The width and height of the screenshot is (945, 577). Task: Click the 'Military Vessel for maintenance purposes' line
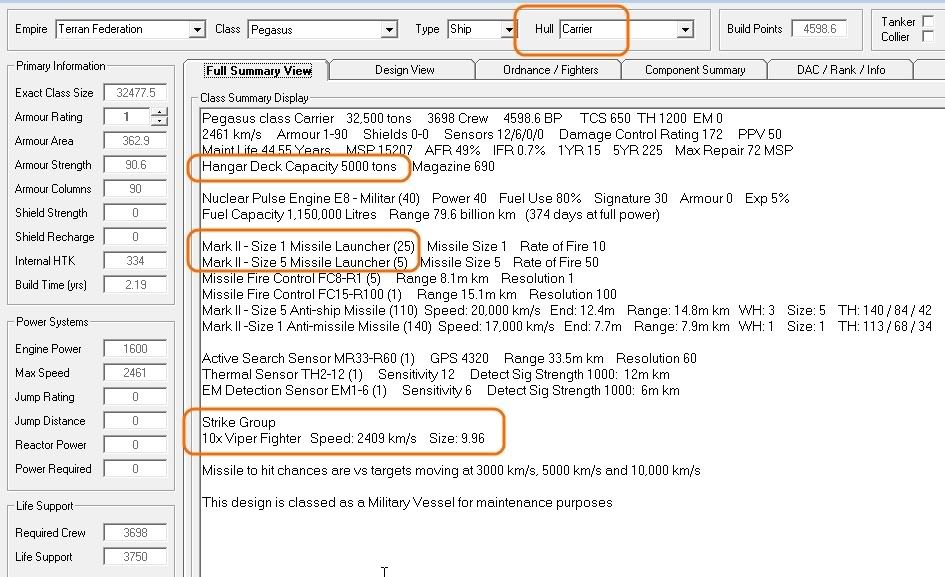(407, 502)
